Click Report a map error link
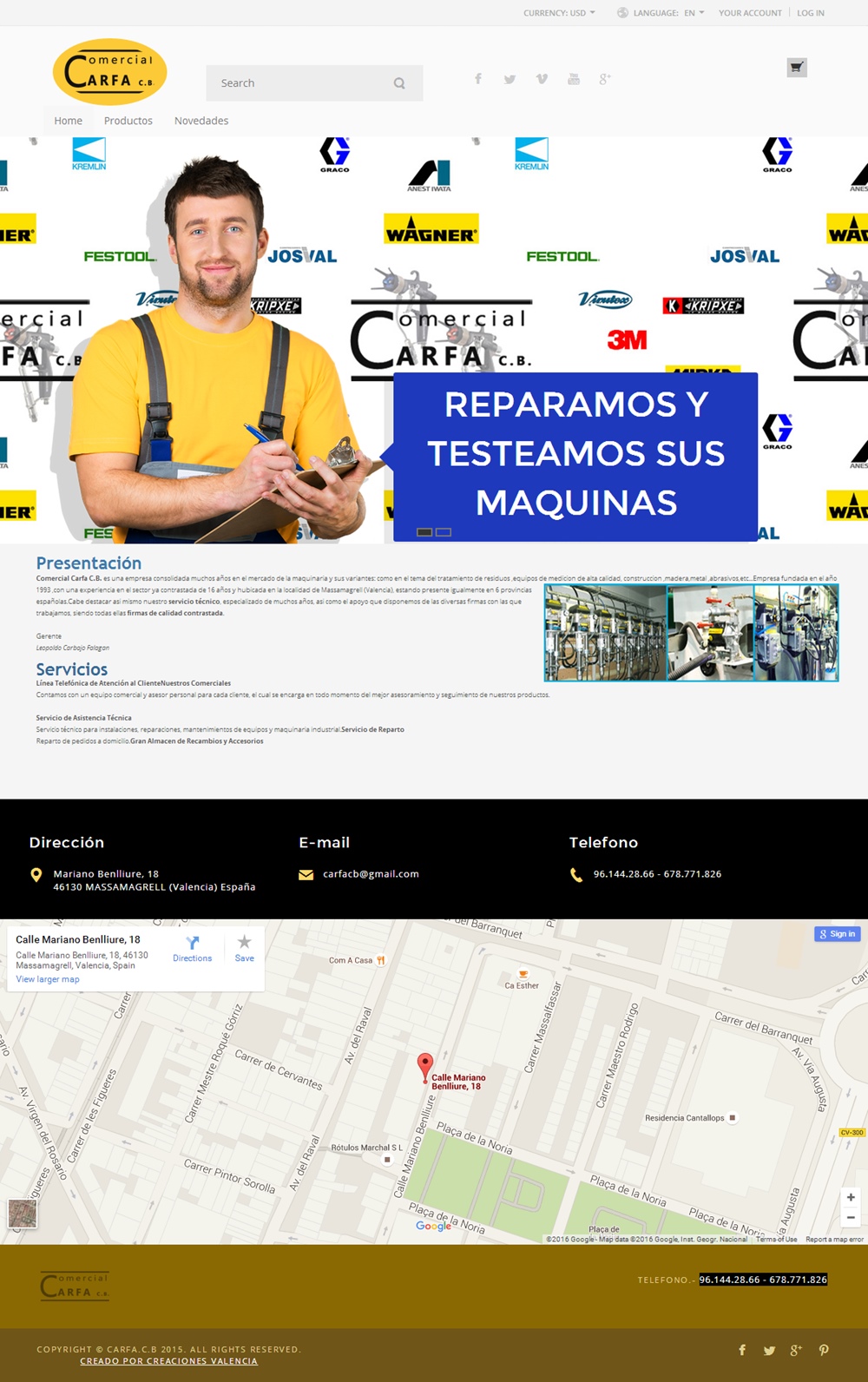The height and width of the screenshot is (1382, 868). [834, 1240]
